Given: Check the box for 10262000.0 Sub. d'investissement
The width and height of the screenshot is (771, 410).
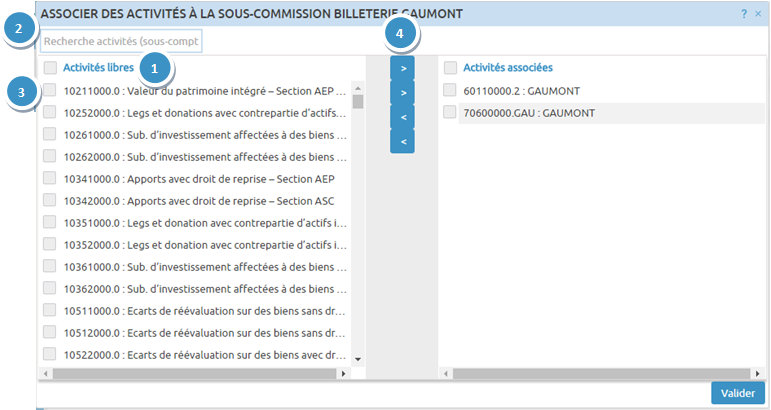Looking at the screenshot, I should [49, 156].
